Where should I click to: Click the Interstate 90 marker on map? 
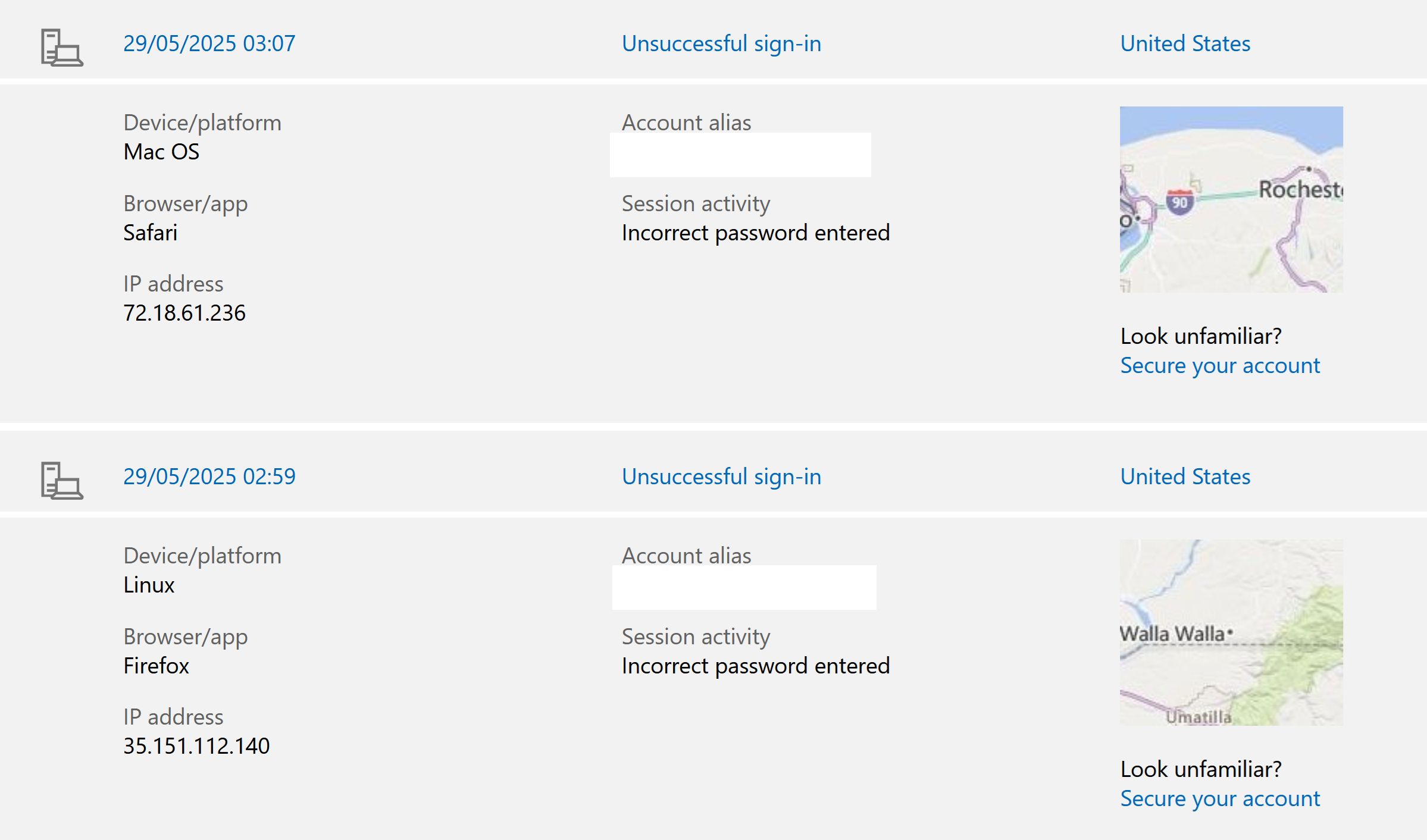(1179, 202)
